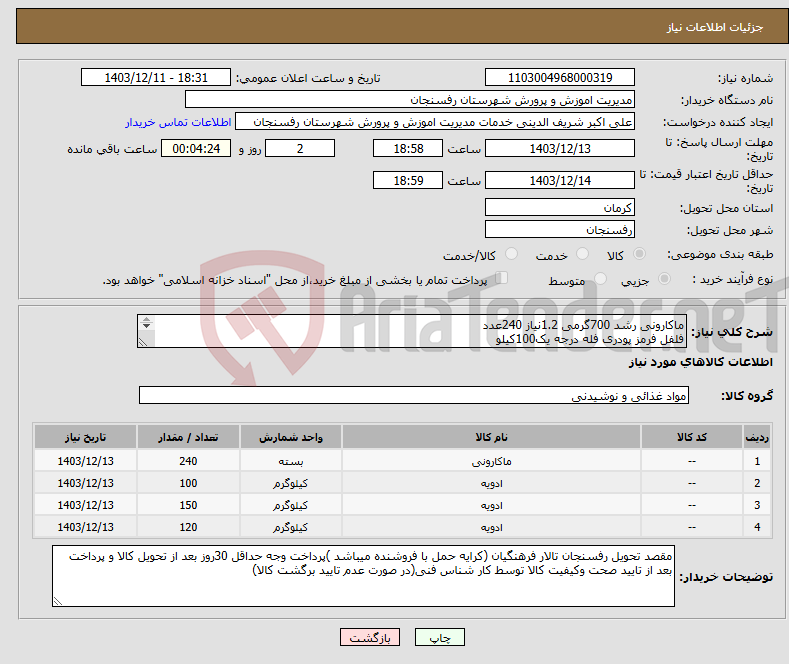The image size is (789, 664).
Task: Select the خدمت radio button
Action: pyautogui.click(x=582, y=254)
